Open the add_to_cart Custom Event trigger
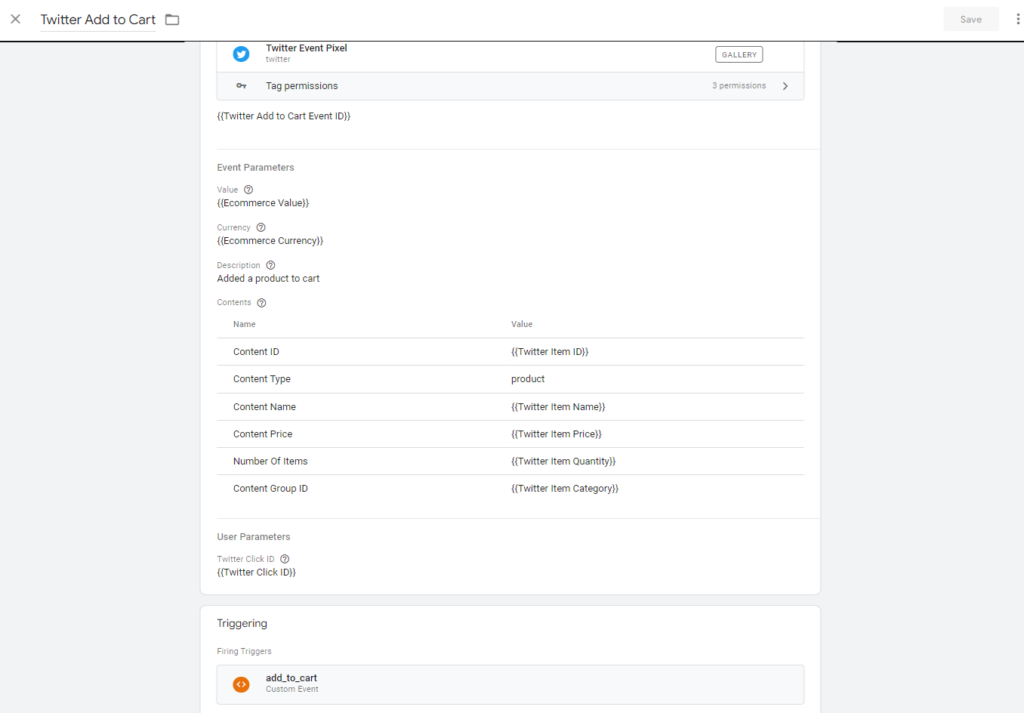Image resolution: width=1024 pixels, height=713 pixels. (510, 684)
